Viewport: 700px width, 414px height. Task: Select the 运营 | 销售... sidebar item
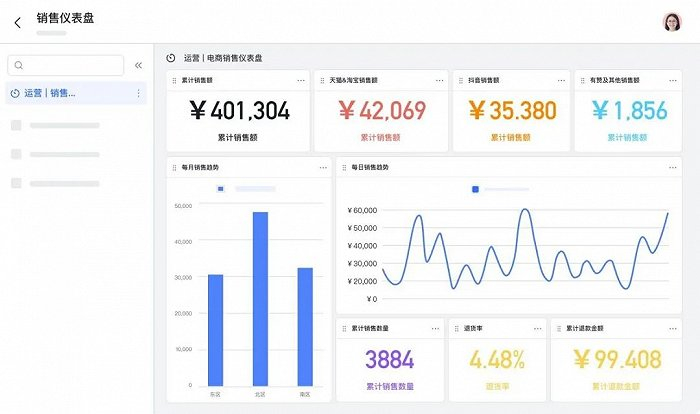(76, 93)
